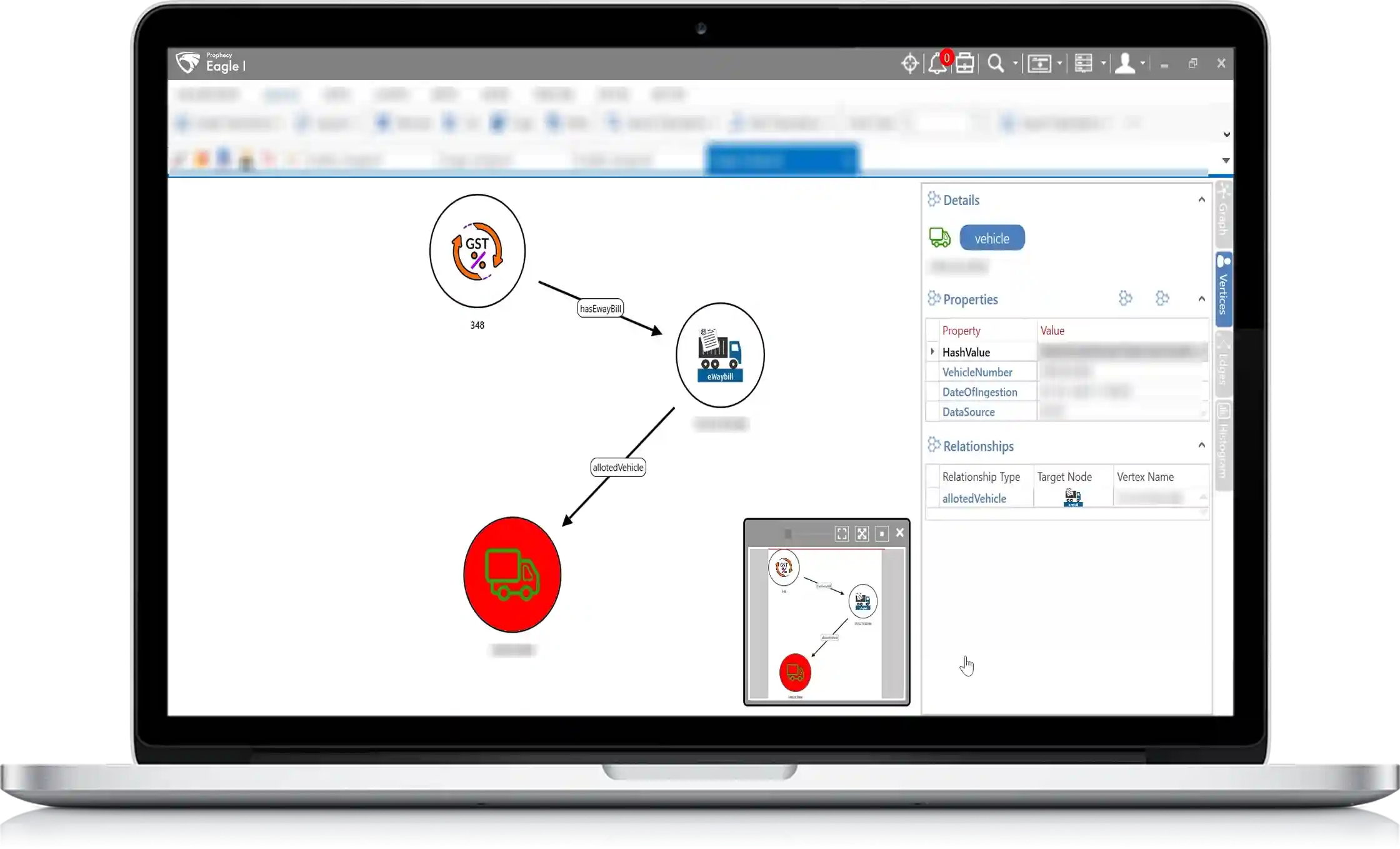Click the expand-arrows icon in the minimap header
Screen dimensions: 1400x849
862,534
